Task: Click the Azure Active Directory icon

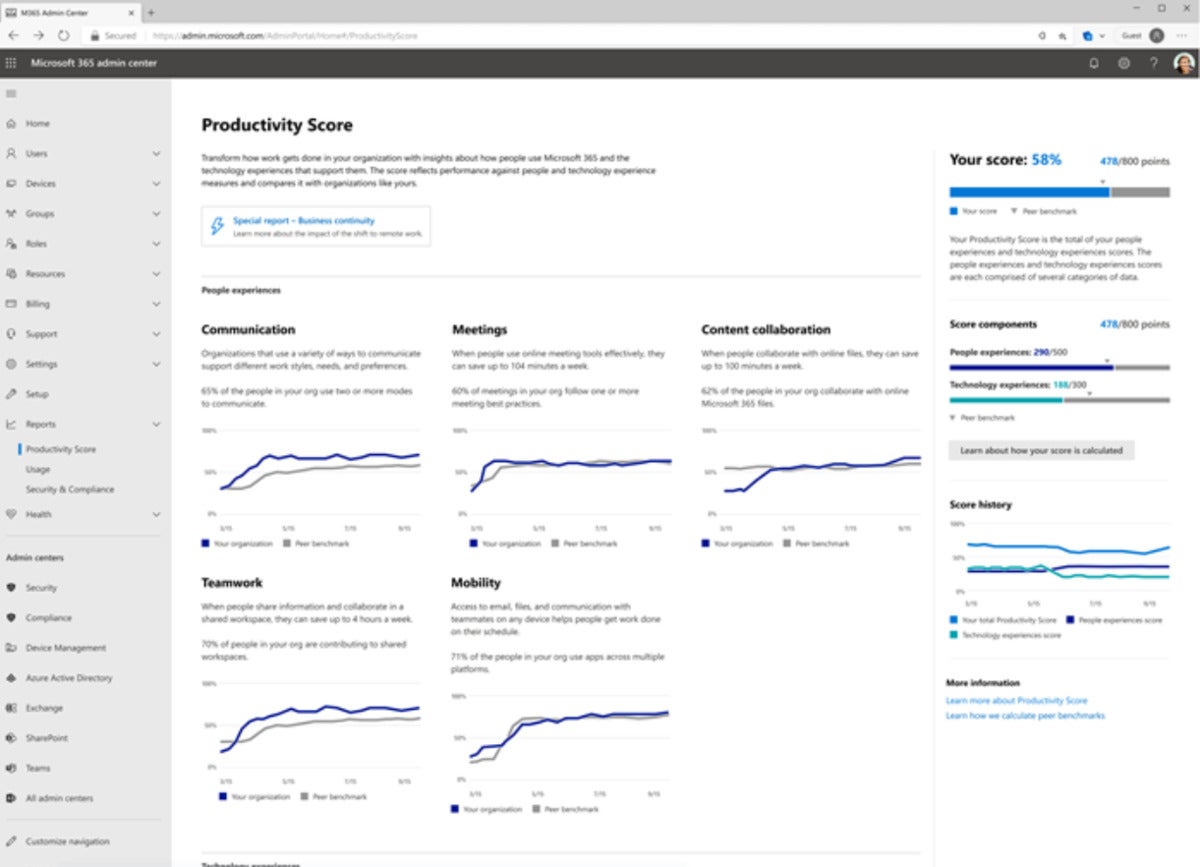Action: point(11,678)
